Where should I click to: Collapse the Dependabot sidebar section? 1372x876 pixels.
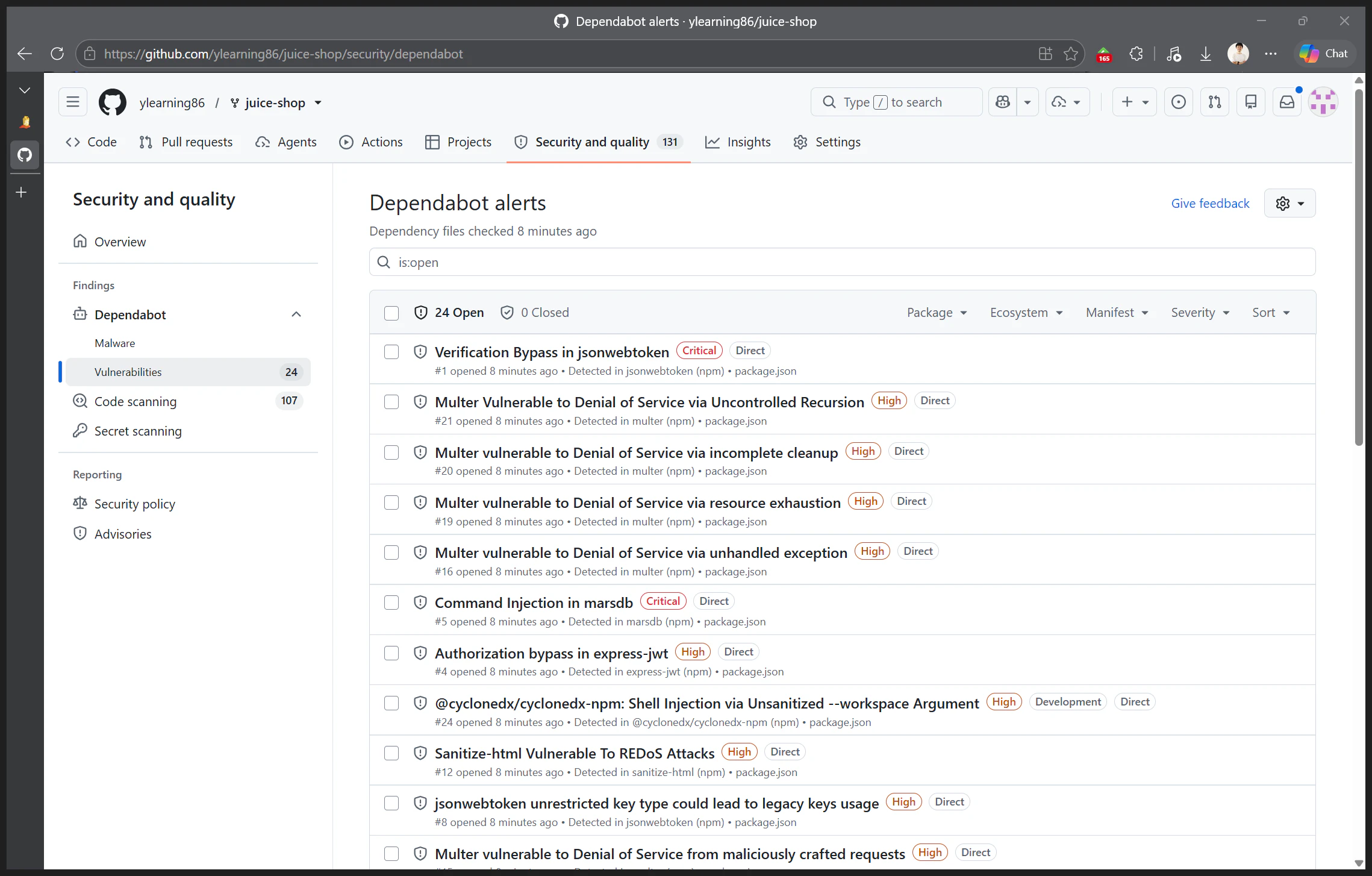(x=296, y=314)
